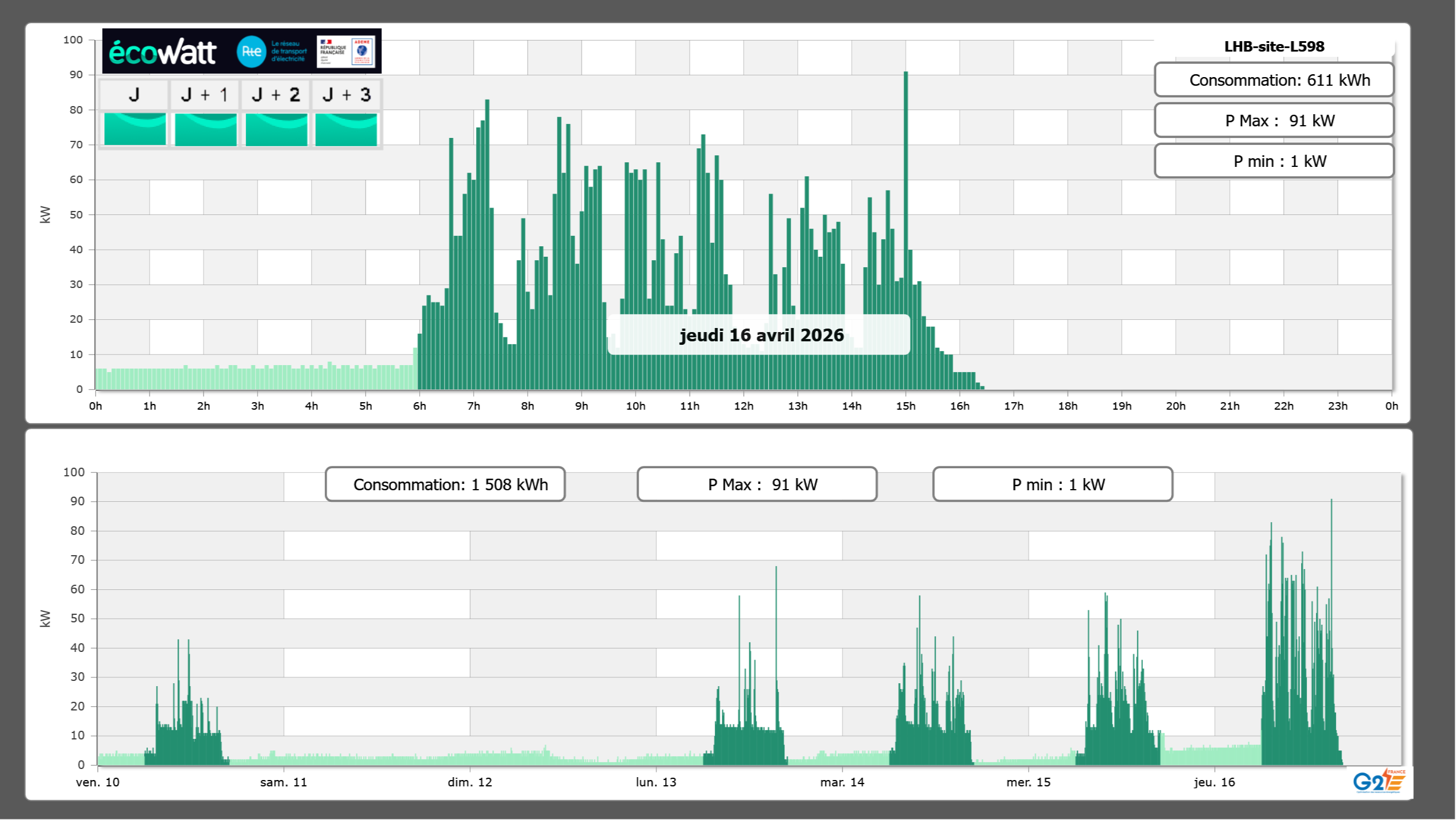Click the green J day signal tile
1456x820 pixels.
tap(135, 129)
